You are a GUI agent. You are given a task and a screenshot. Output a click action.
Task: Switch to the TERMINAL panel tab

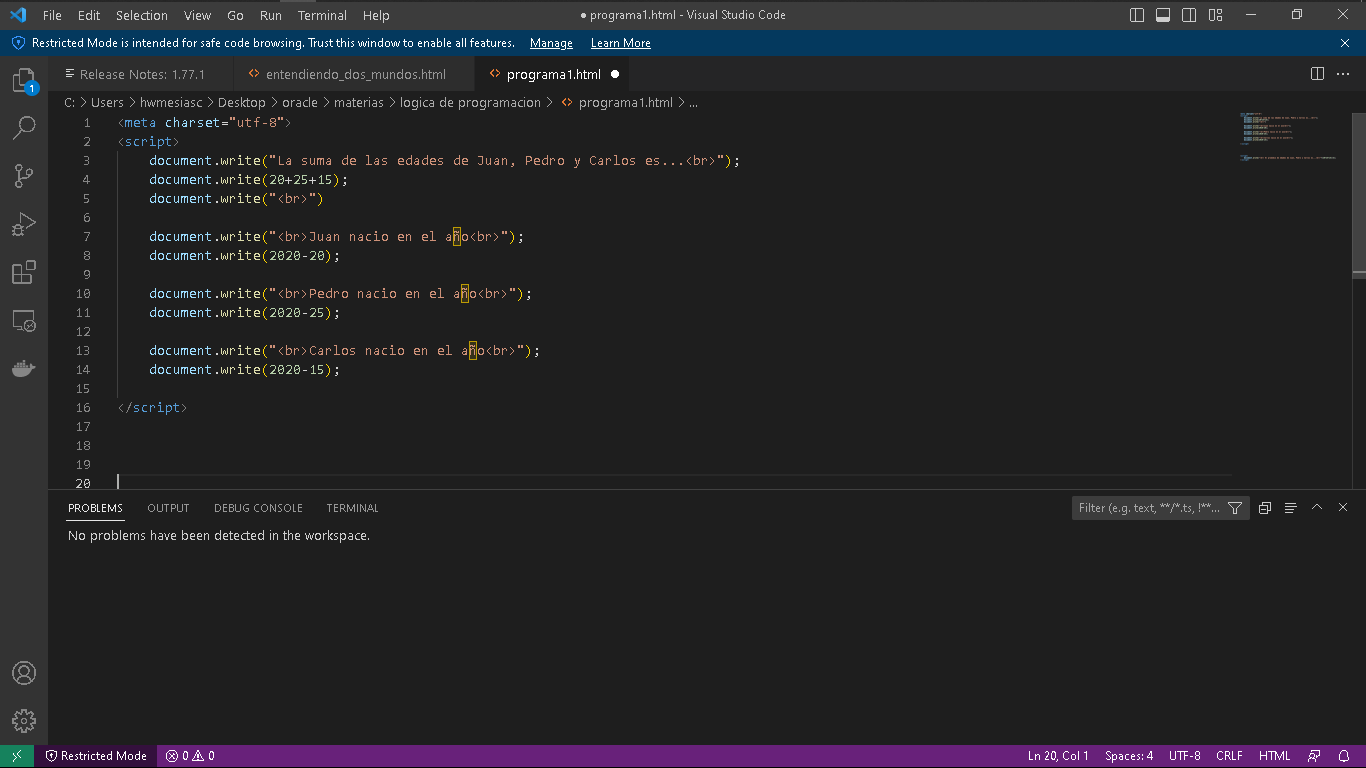(352, 508)
